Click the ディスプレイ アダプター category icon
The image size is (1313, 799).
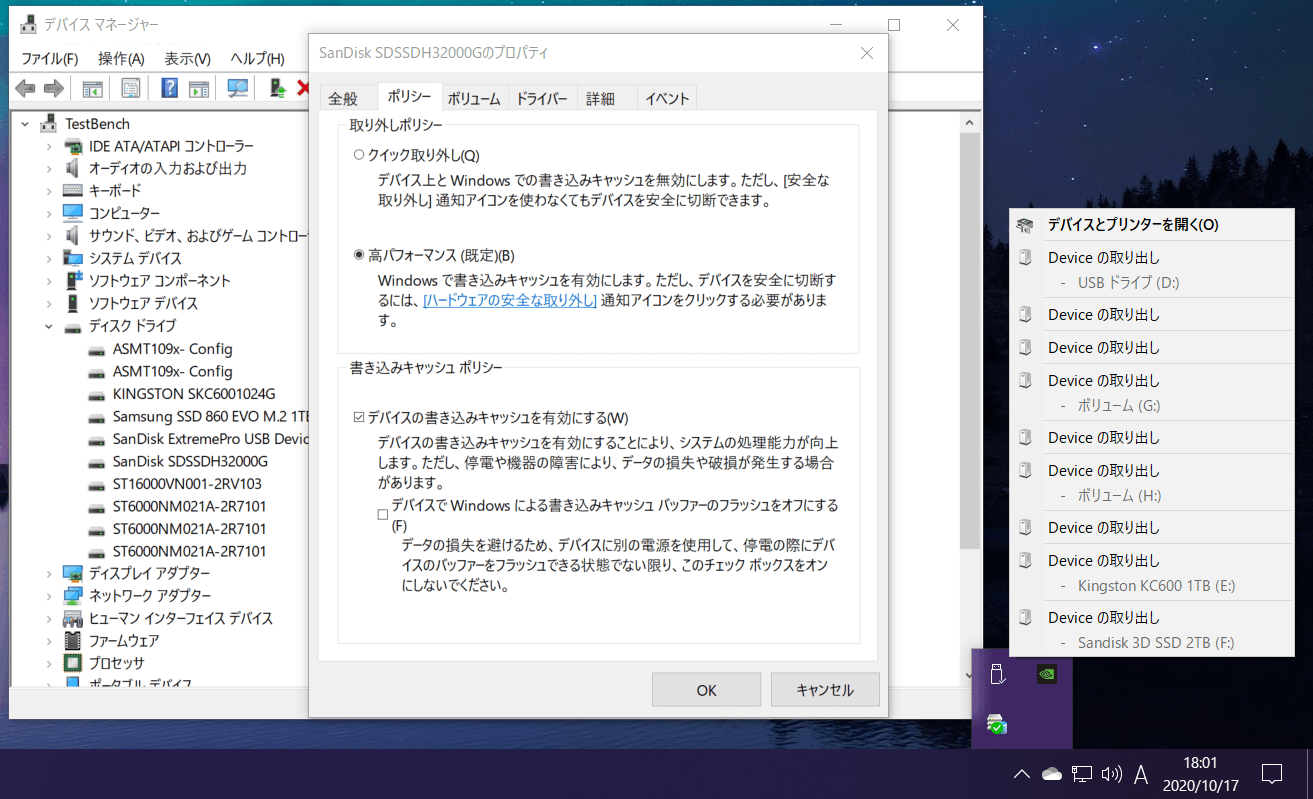(x=73, y=573)
